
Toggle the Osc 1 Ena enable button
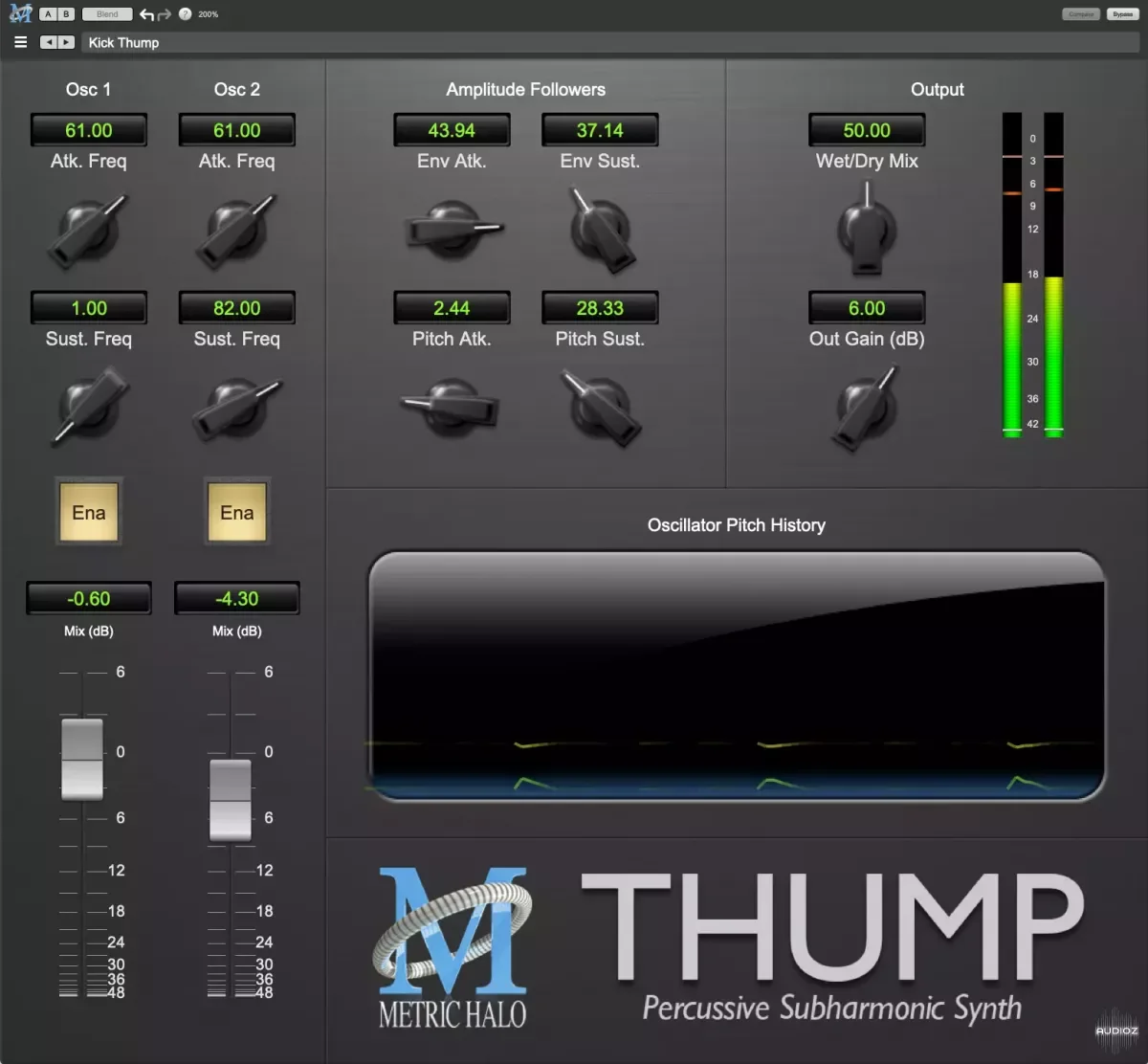(x=89, y=512)
